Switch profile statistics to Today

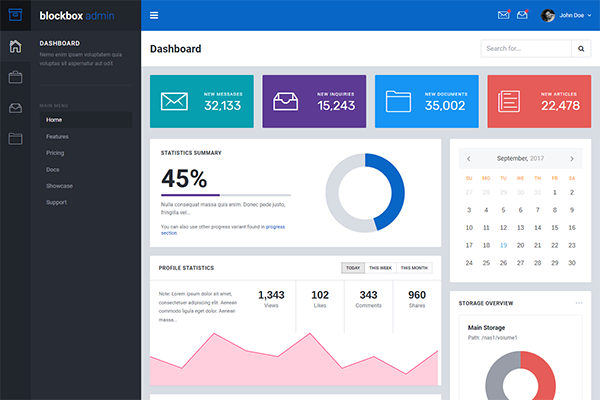click(353, 268)
